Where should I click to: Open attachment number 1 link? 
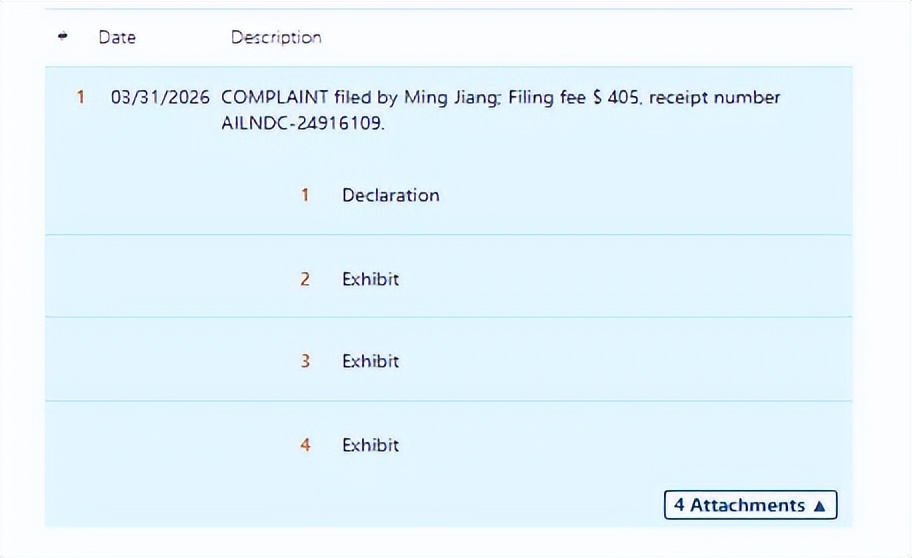[305, 195]
